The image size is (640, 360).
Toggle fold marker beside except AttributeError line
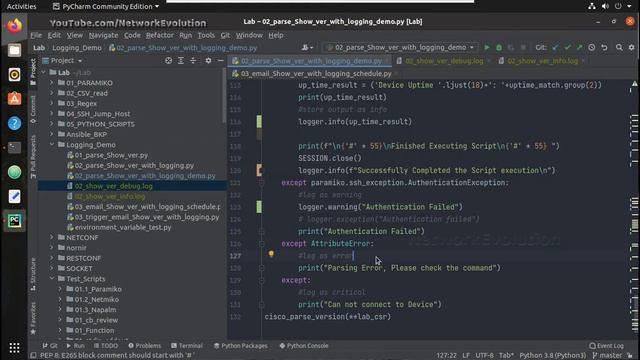262,244
